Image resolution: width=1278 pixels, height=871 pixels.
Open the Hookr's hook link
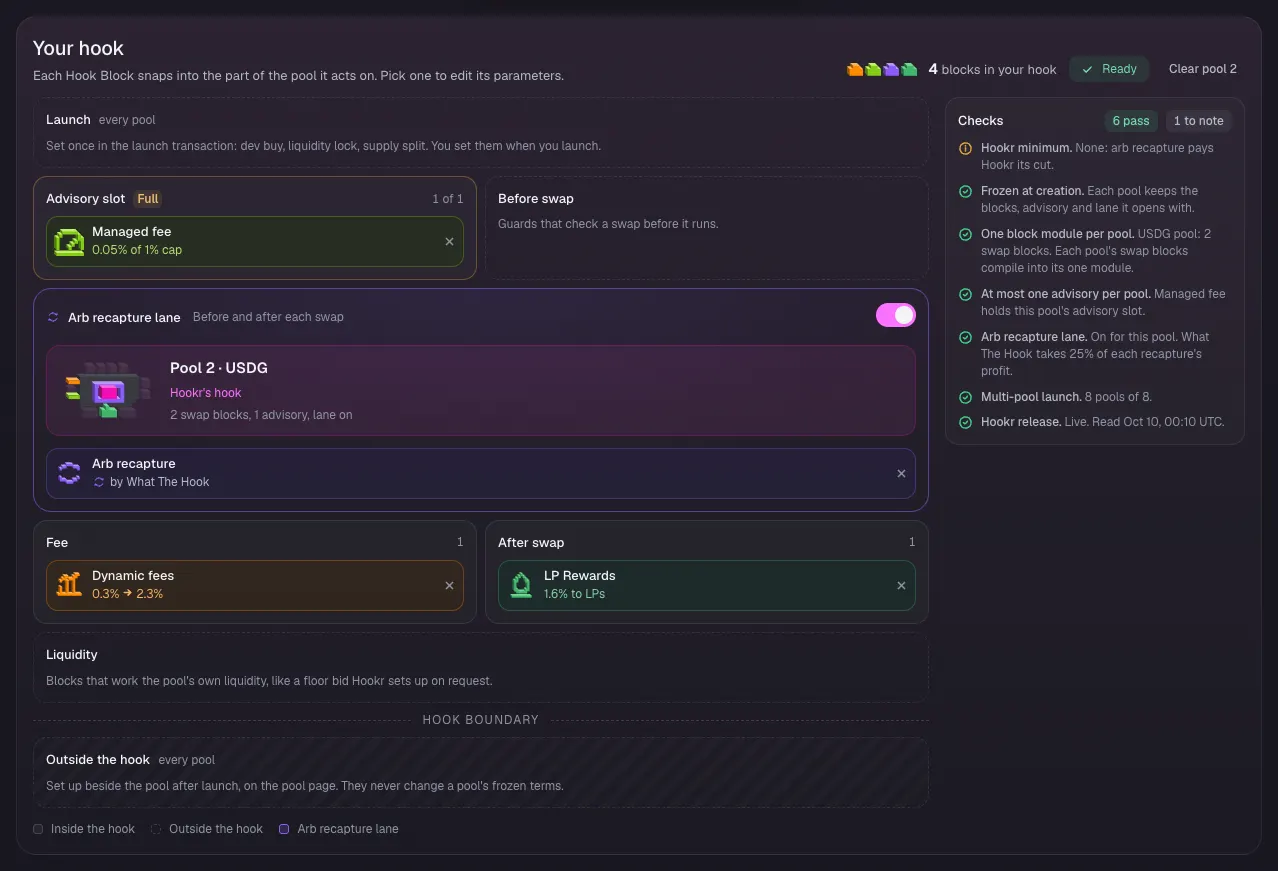click(x=206, y=393)
